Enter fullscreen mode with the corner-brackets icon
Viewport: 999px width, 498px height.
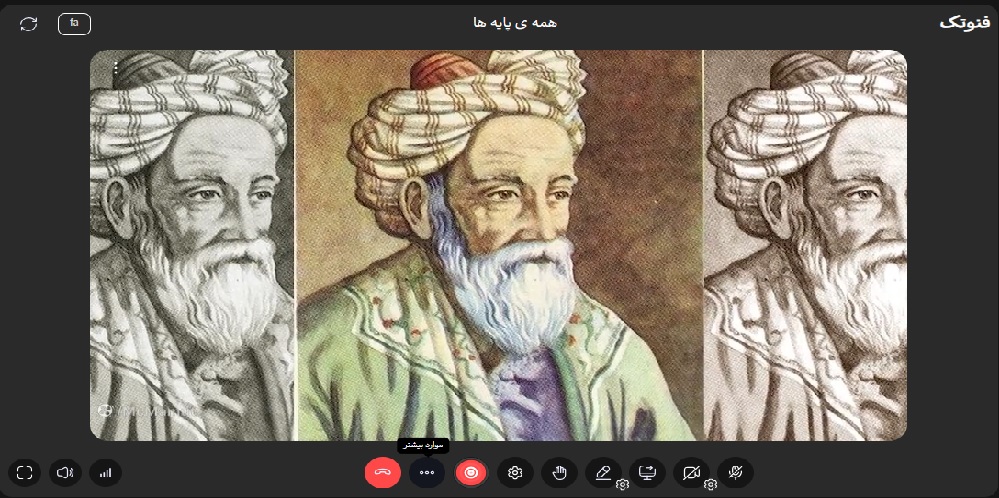click(x=25, y=473)
